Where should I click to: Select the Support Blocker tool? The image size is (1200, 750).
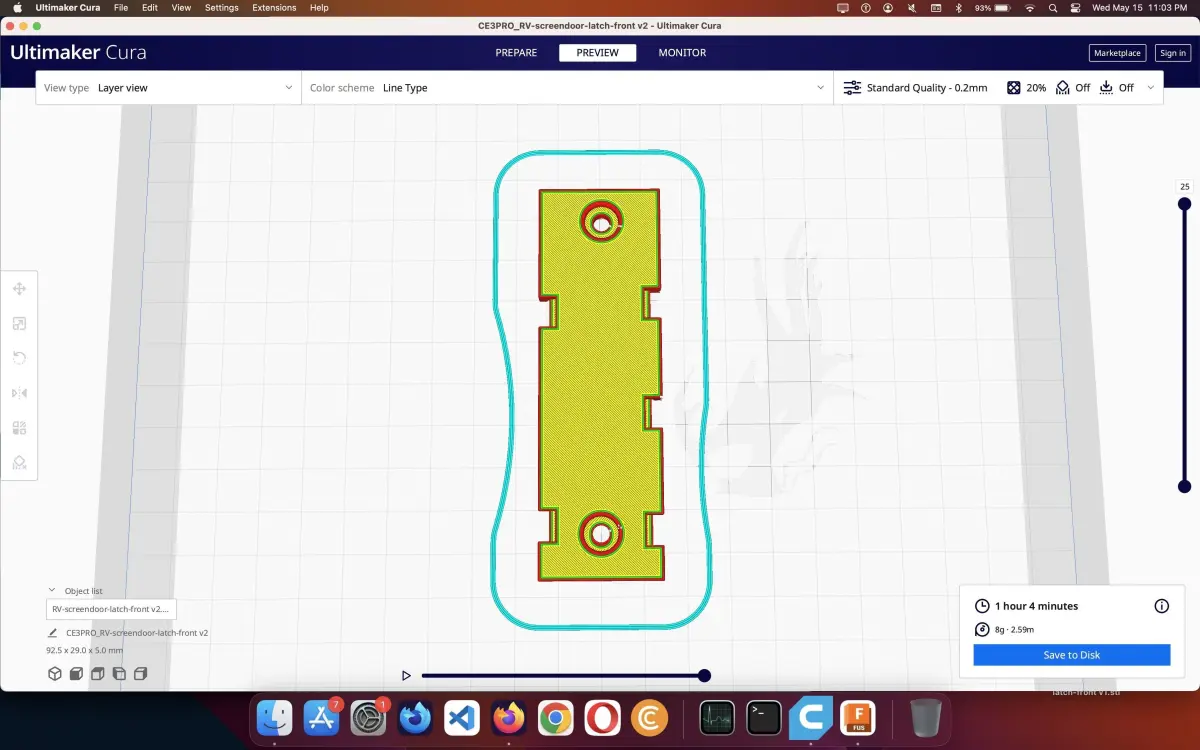pyautogui.click(x=19, y=462)
